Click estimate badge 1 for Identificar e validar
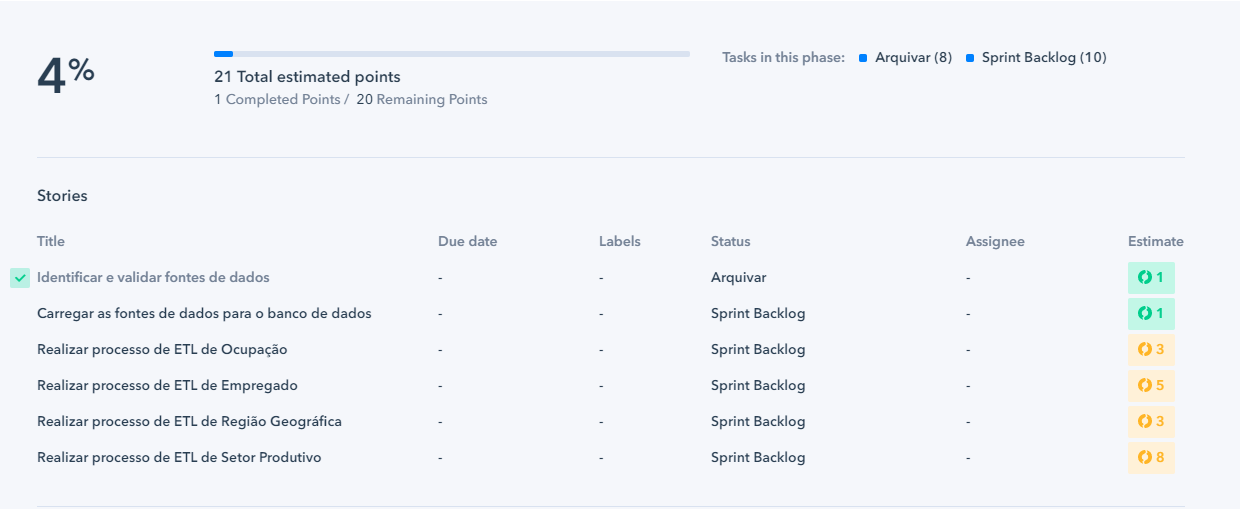Image resolution: width=1240 pixels, height=509 pixels. (x=1151, y=278)
